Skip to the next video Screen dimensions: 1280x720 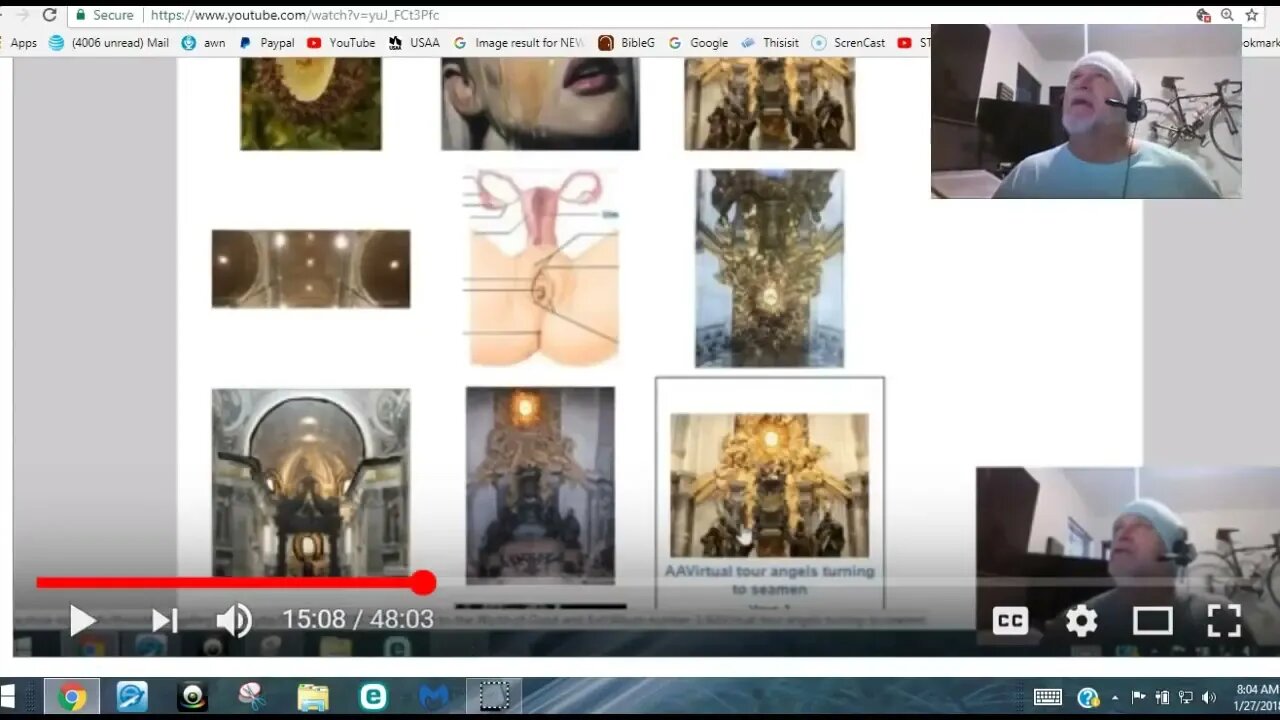[x=164, y=620]
